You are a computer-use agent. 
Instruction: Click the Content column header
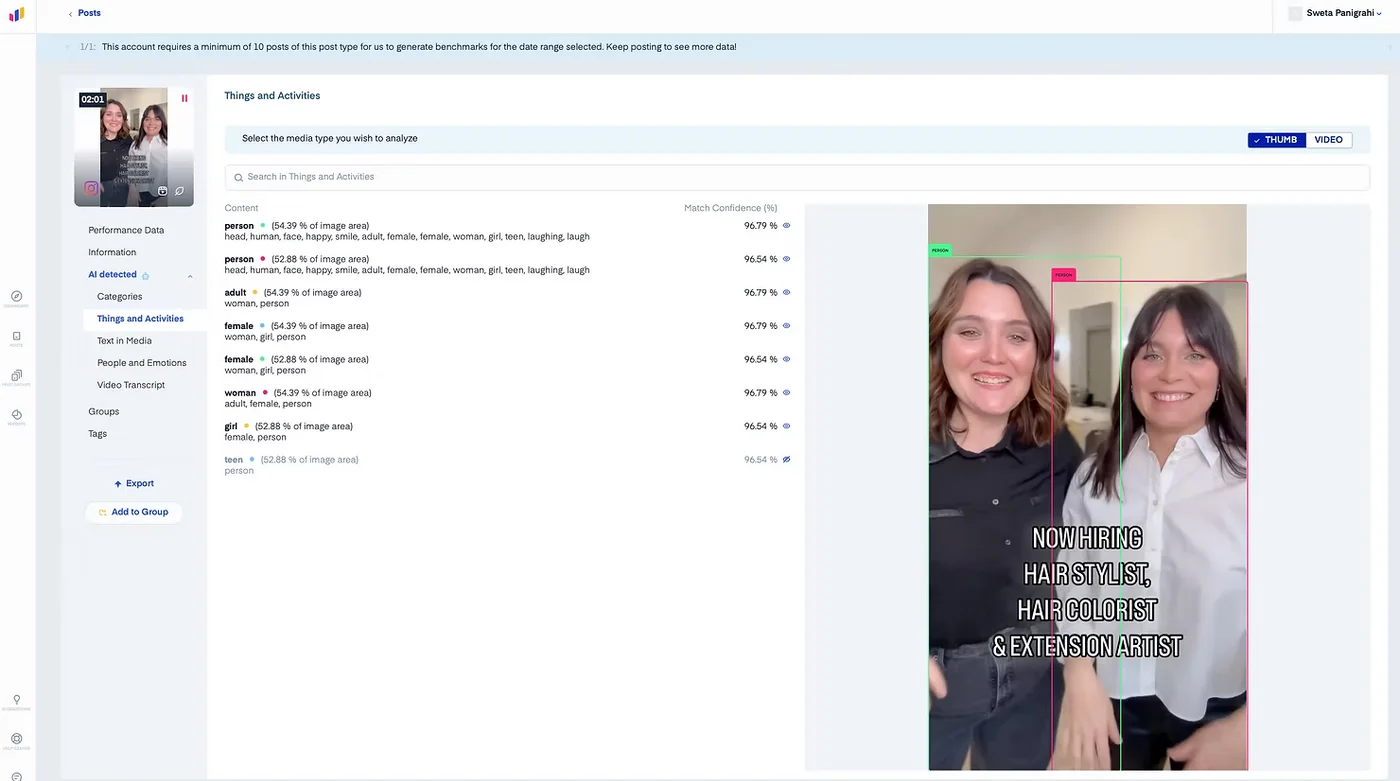(241, 208)
